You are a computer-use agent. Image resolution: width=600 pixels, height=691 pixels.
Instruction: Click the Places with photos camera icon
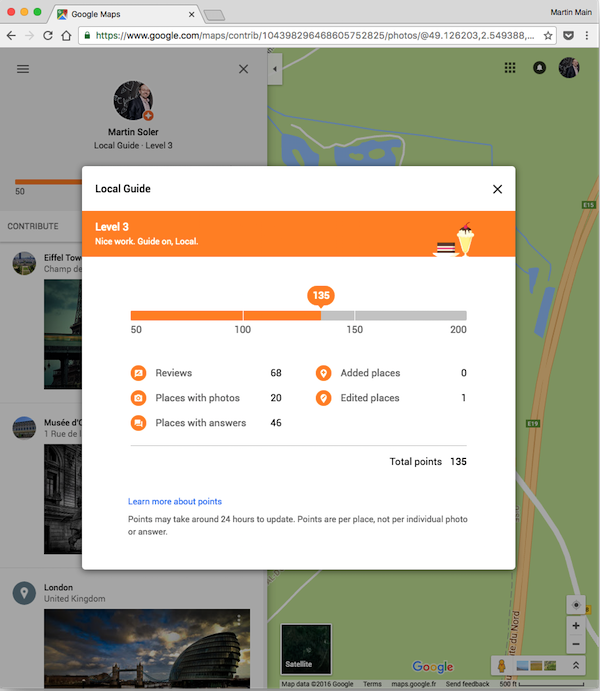(x=138, y=398)
